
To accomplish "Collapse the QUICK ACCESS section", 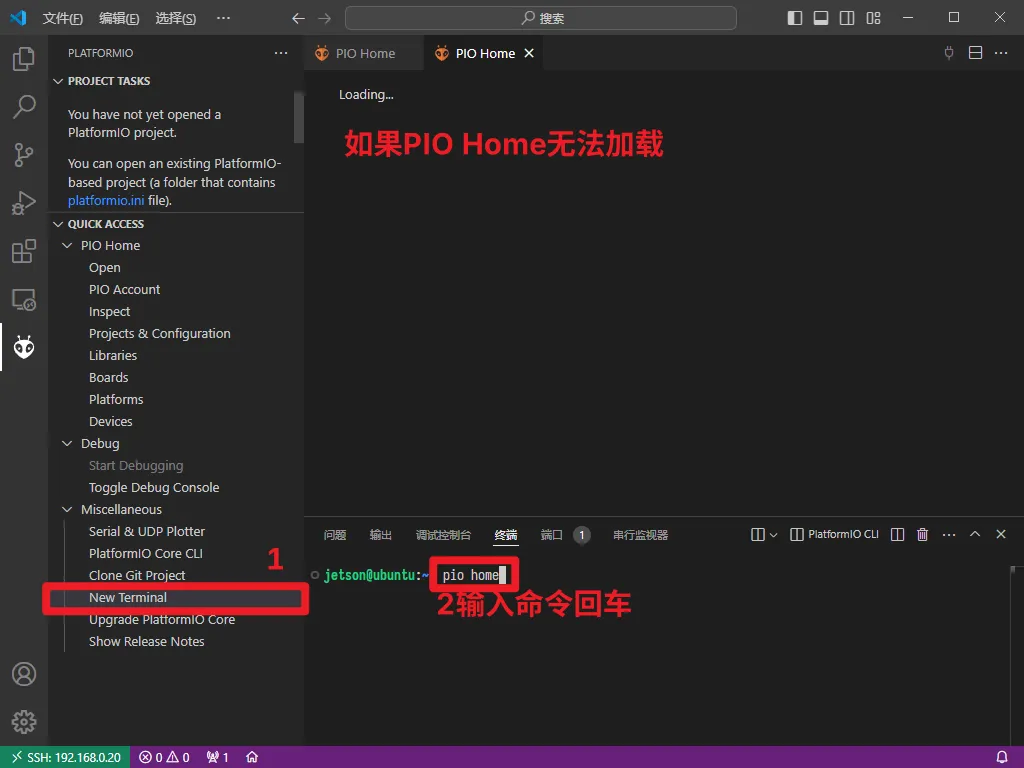I will [x=58, y=224].
